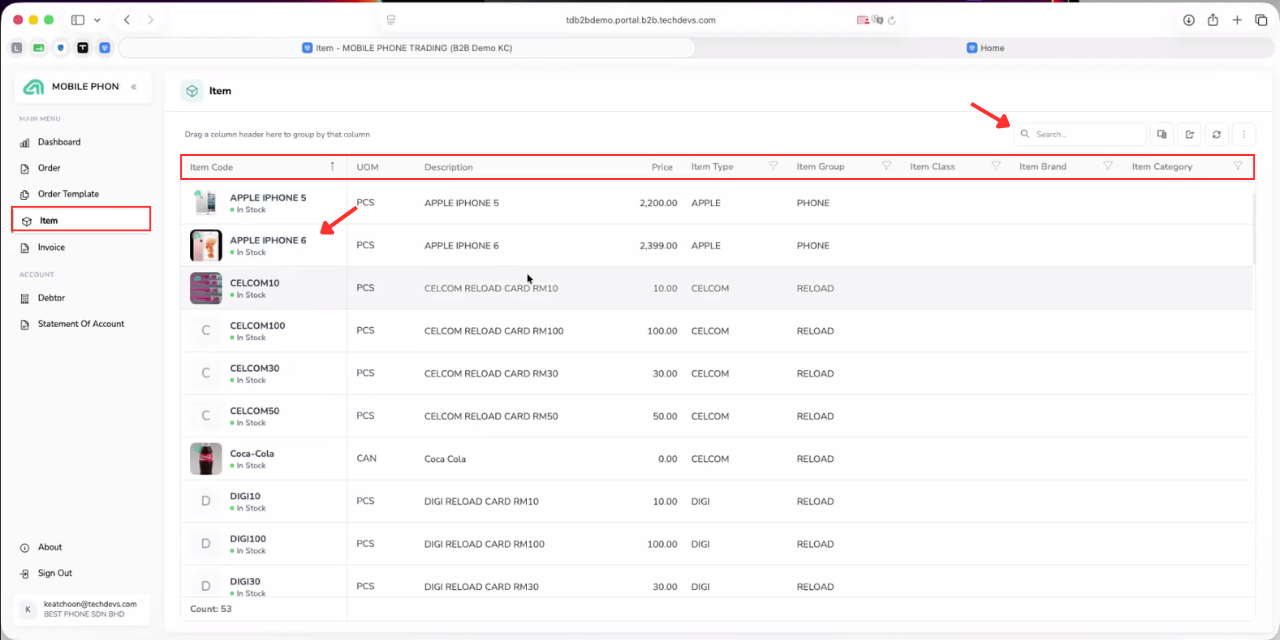
Task: Click the grid vertical scrollbar
Action: pyautogui.click(x=1254, y=228)
